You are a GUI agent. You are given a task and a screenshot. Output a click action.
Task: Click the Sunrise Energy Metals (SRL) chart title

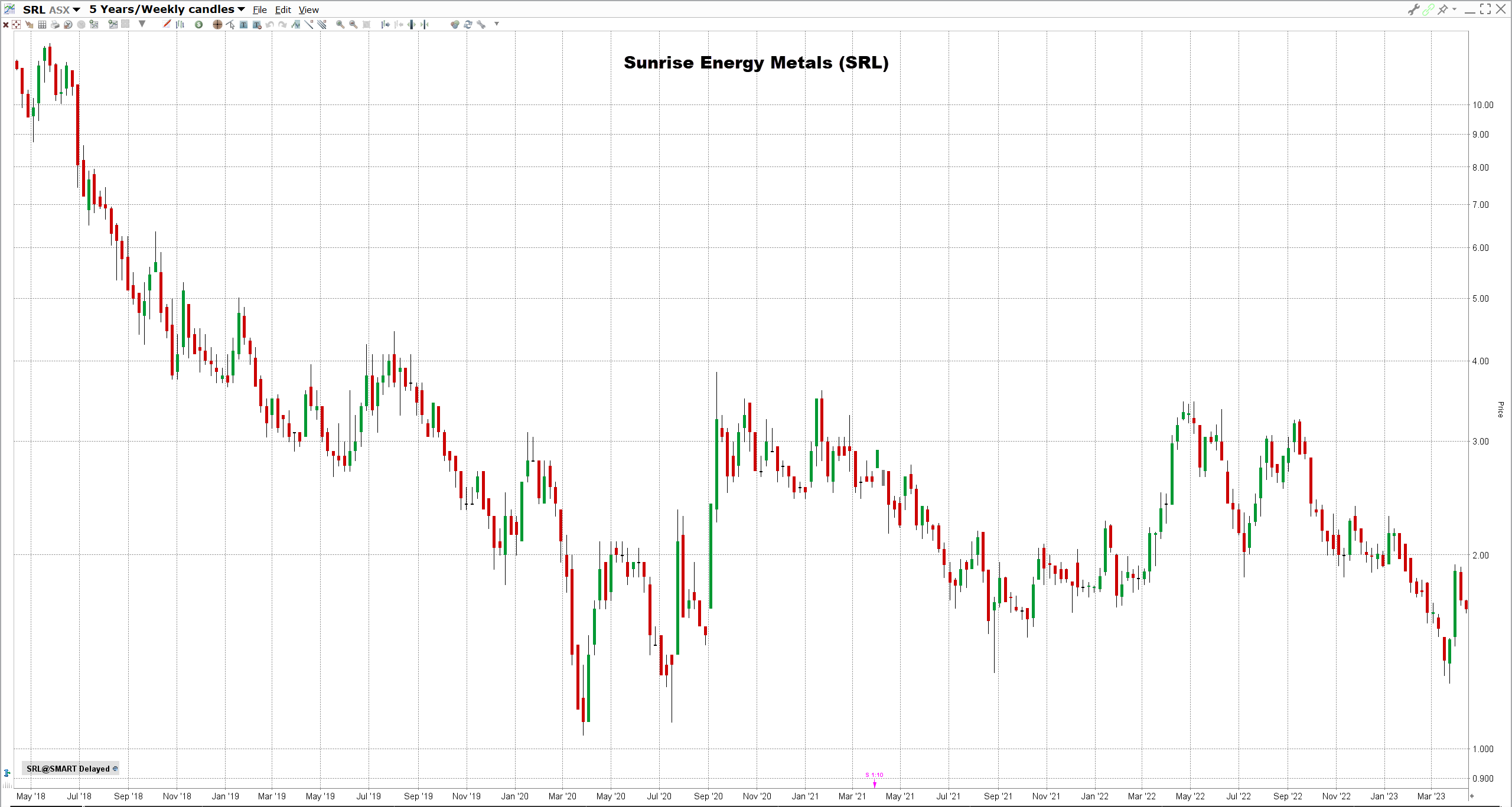click(756, 63)
